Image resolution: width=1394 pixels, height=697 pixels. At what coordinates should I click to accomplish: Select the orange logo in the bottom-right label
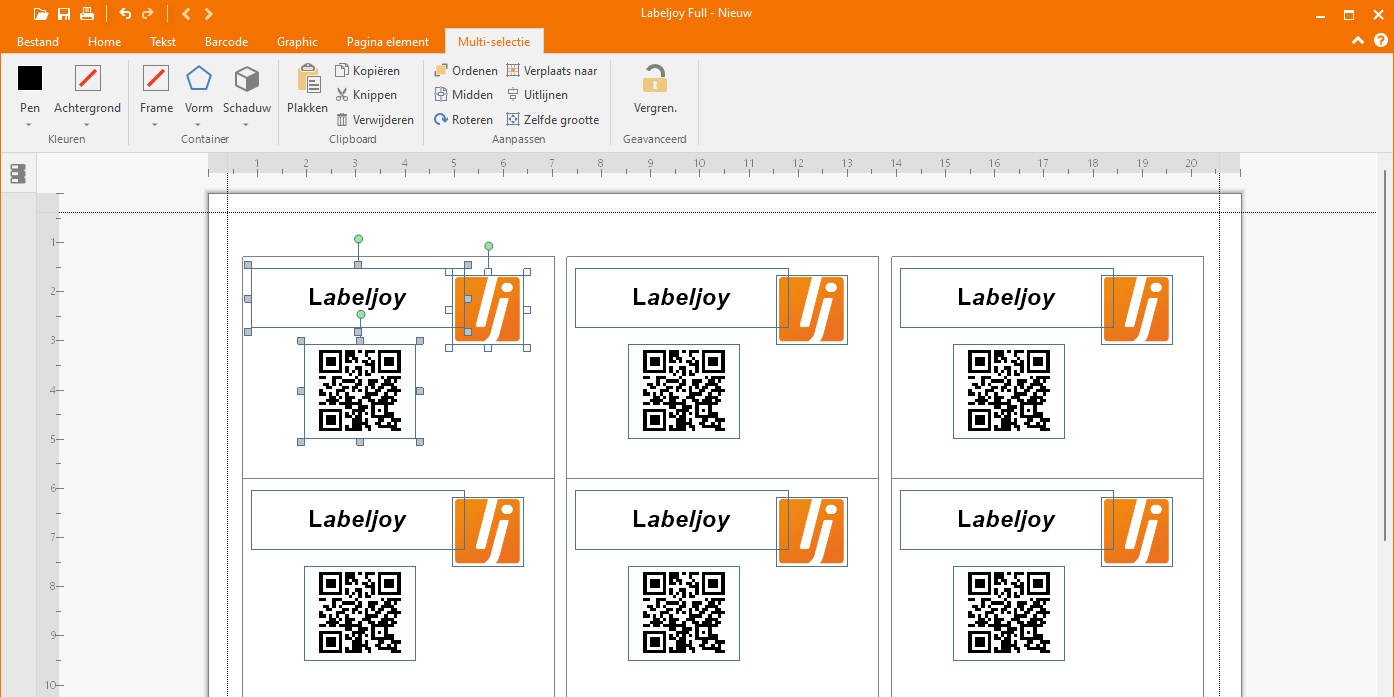[1137, 531]
